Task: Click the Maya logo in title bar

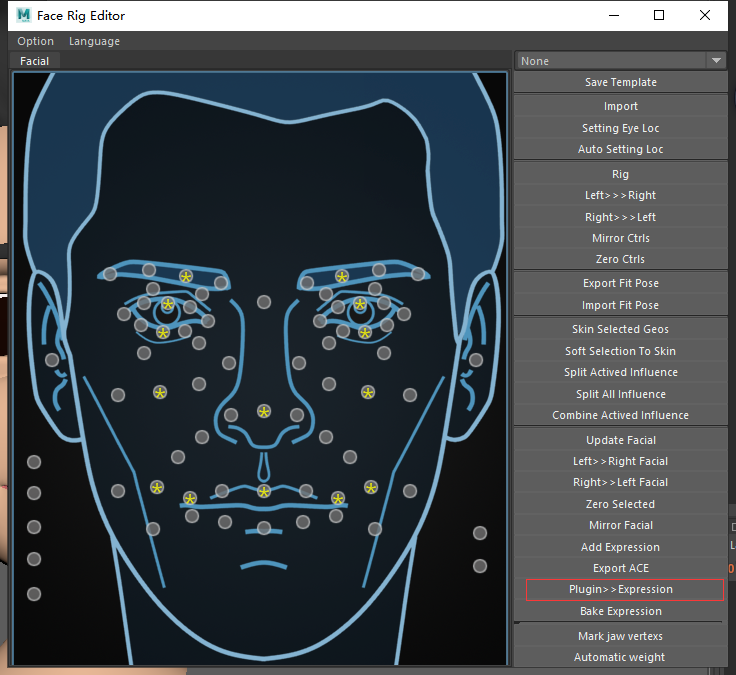Action: [x=23, y=15]
